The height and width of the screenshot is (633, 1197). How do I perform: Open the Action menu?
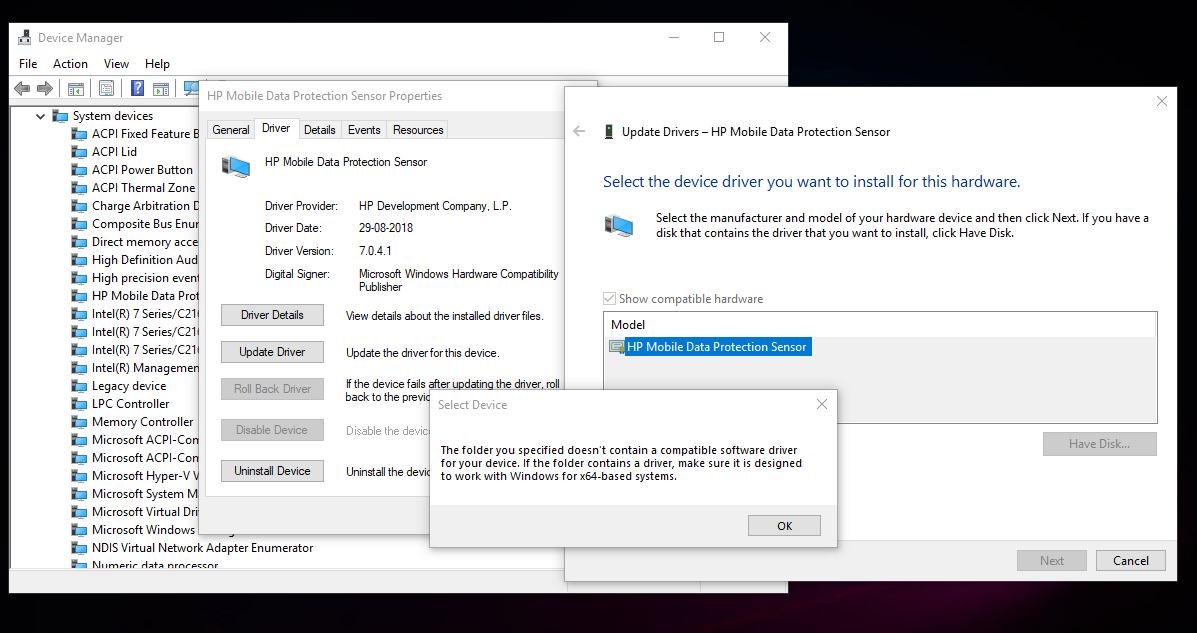coord(70,63)
